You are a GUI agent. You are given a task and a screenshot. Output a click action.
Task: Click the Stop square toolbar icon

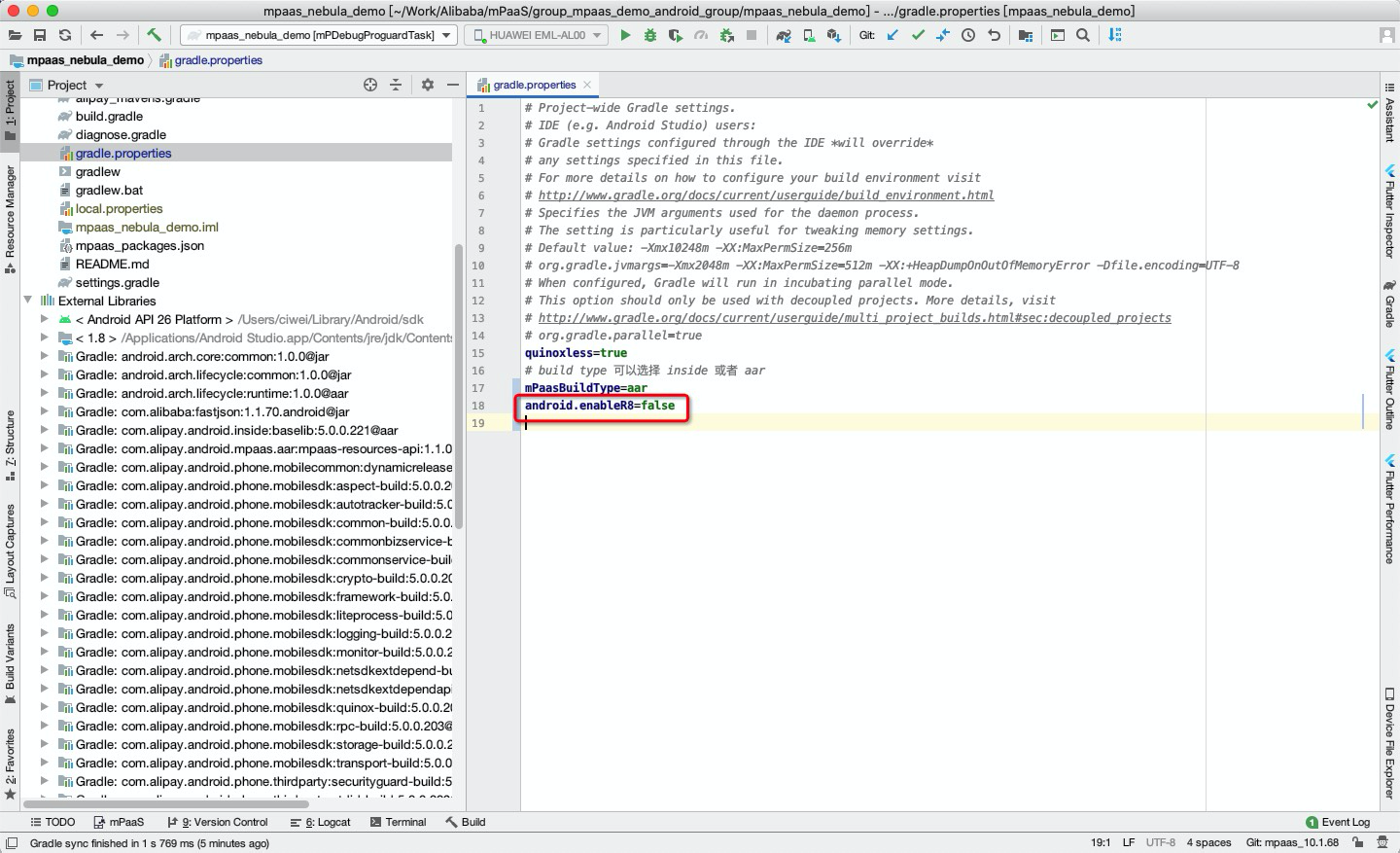click(752, 35)
